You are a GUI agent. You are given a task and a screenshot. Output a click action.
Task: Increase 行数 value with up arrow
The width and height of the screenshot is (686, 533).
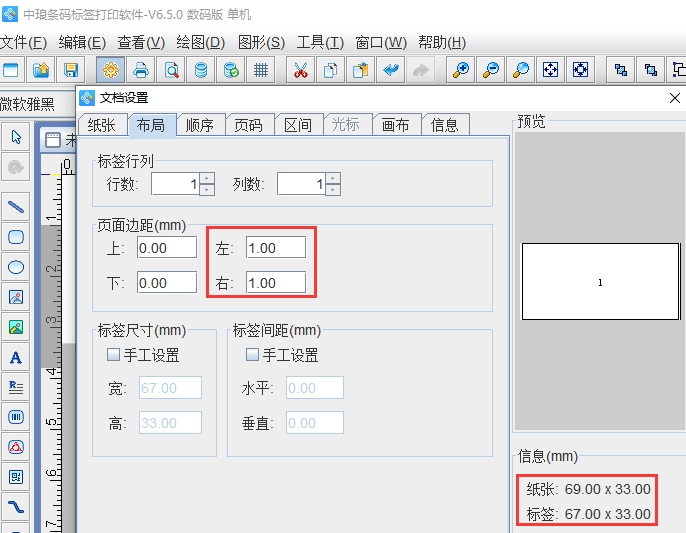pyautogui.click(x=206, y=179)
